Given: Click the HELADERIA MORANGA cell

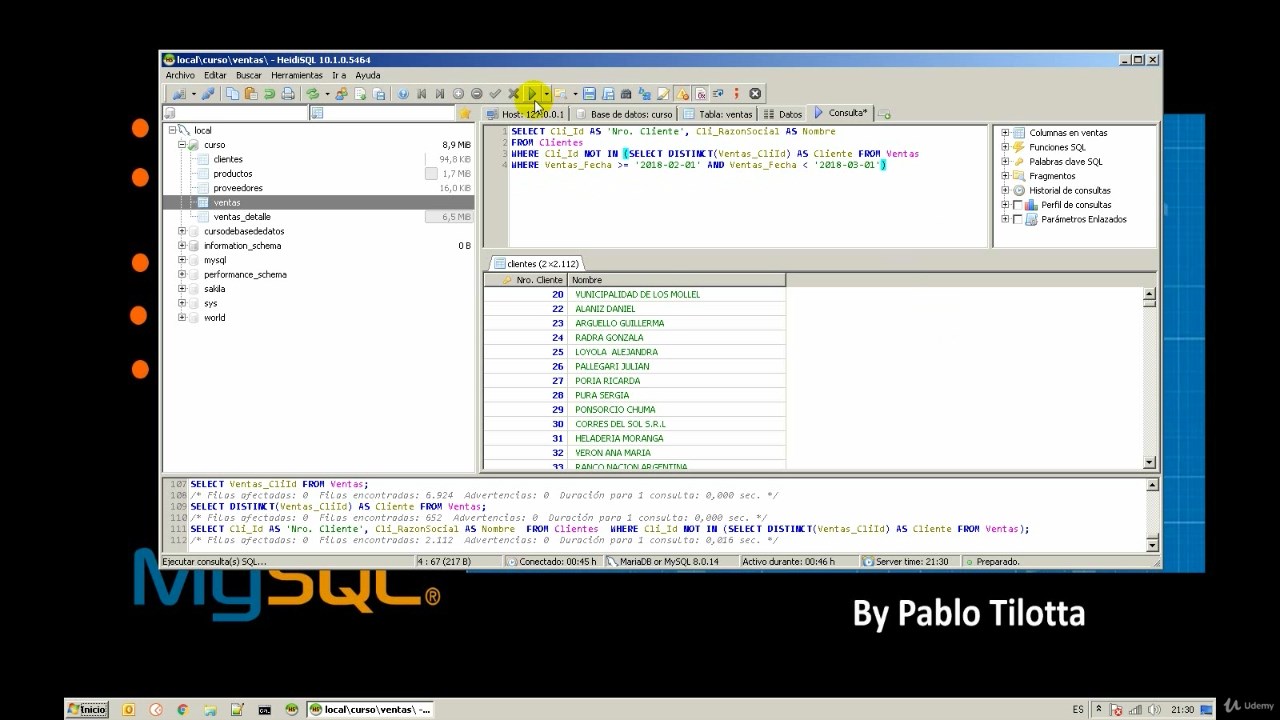Looking at the screenshot, I should click(x=677, y=438).
